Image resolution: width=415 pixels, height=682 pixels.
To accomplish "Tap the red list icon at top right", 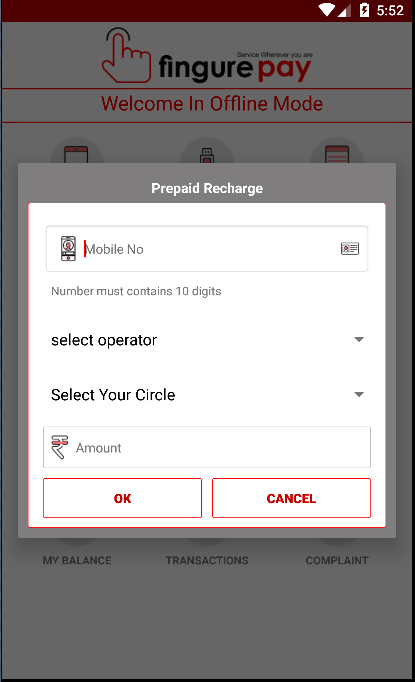I will click(x=337, y=154).
